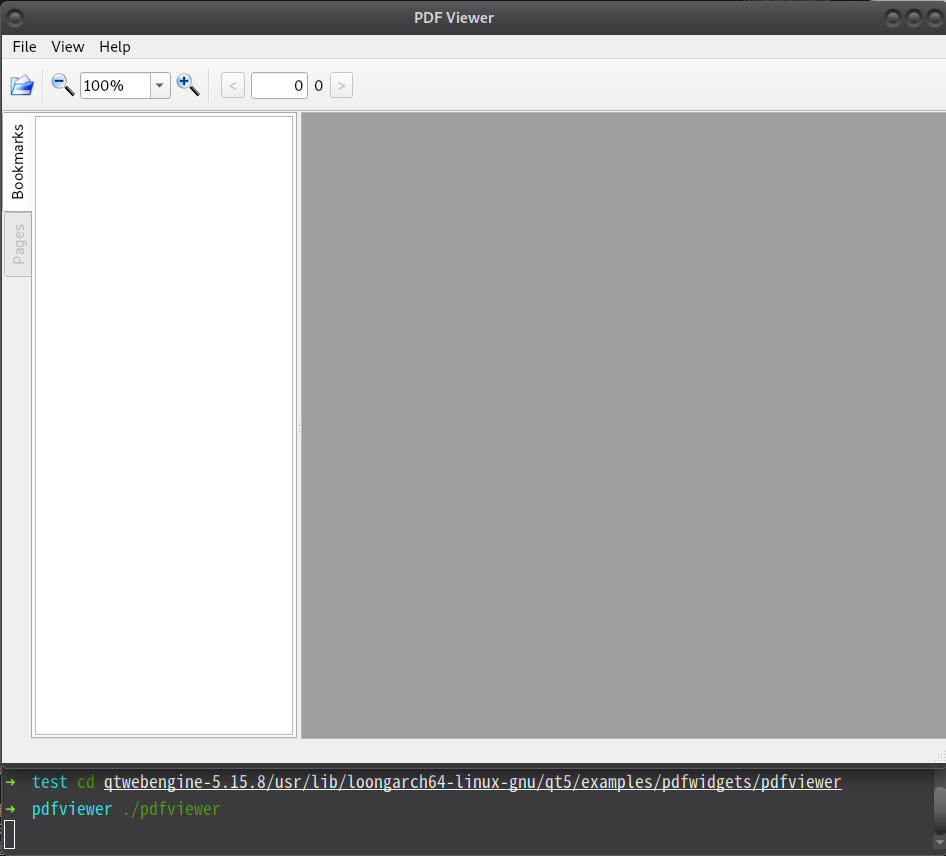Screen dimensions: 946x856
Task: Click the Open file folder icon
Action: pyautogui.click(x=22, y=86)
